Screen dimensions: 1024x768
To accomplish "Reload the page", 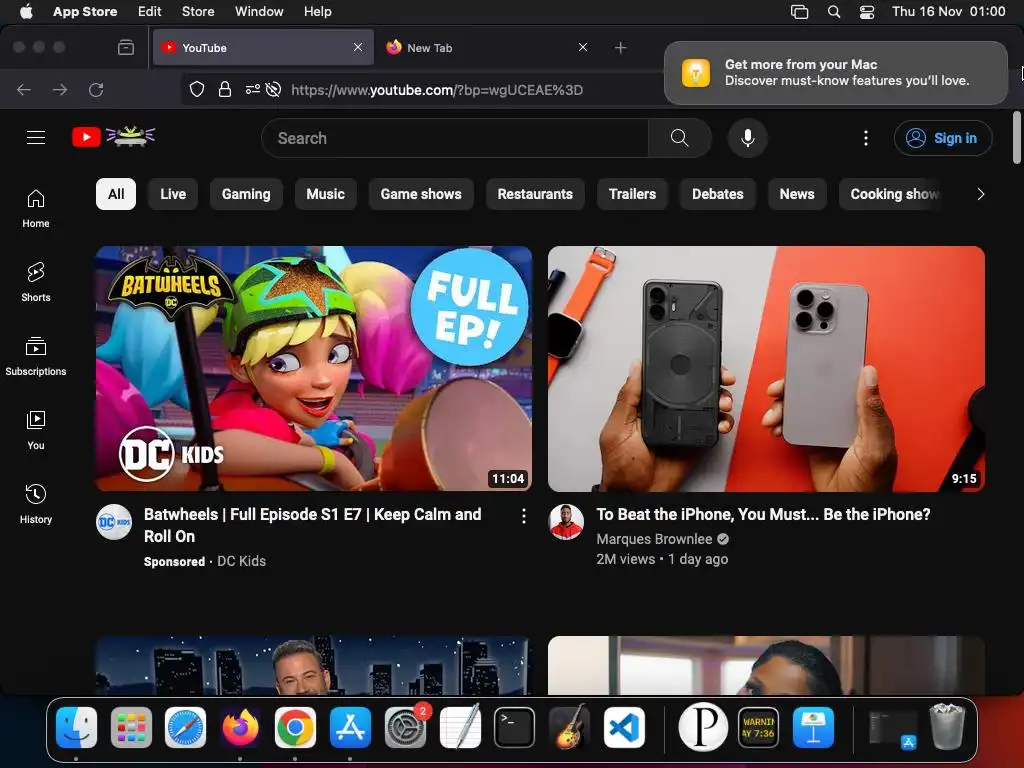I will (x=96, y=89).
